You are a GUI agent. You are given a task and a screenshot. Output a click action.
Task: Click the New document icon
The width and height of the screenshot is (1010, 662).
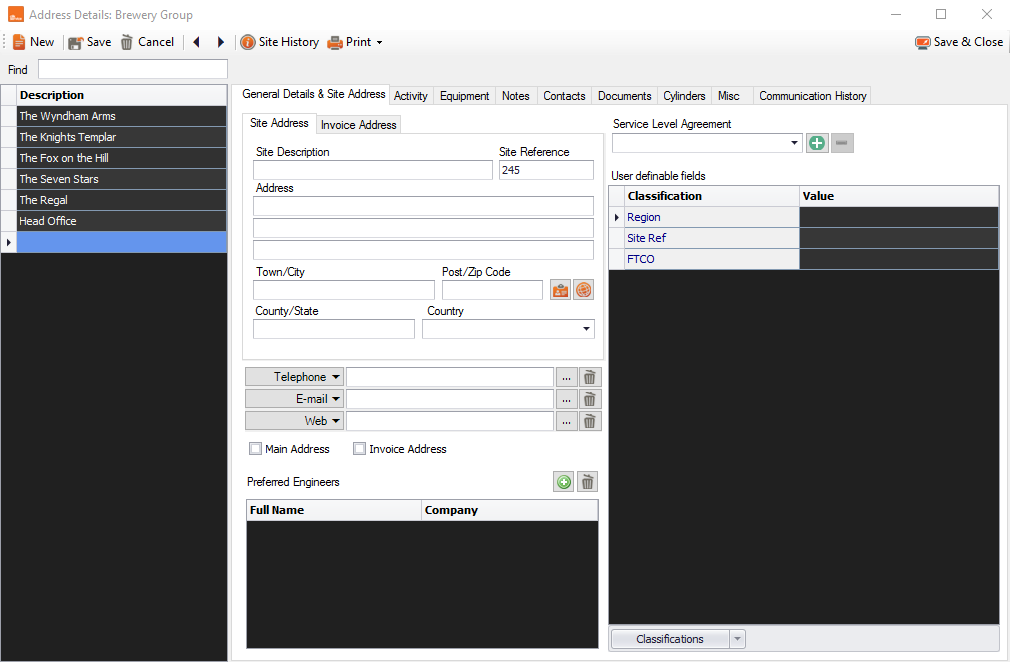click(x=19, y=42)
